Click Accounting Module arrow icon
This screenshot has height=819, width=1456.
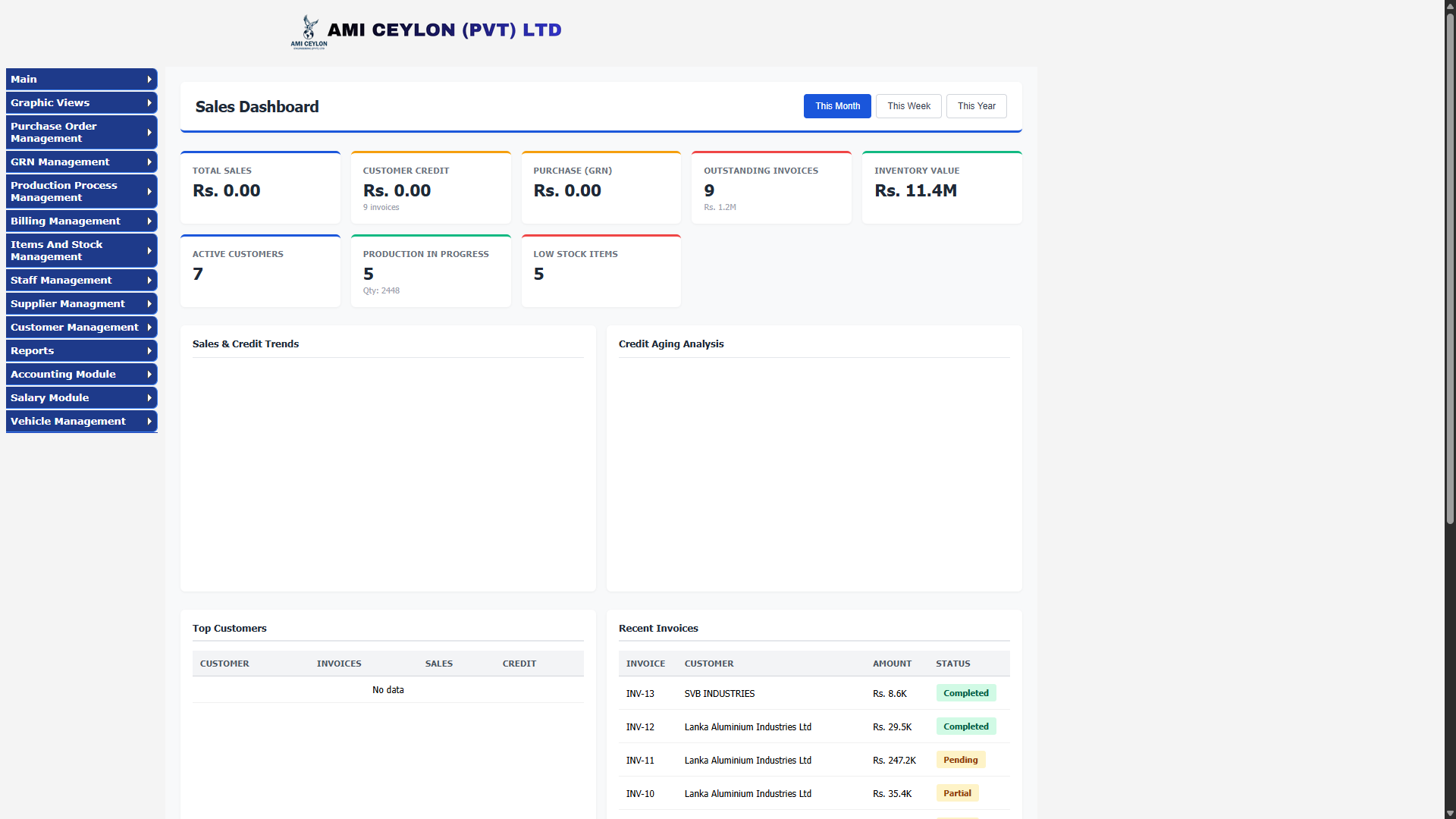coord(149,375)
